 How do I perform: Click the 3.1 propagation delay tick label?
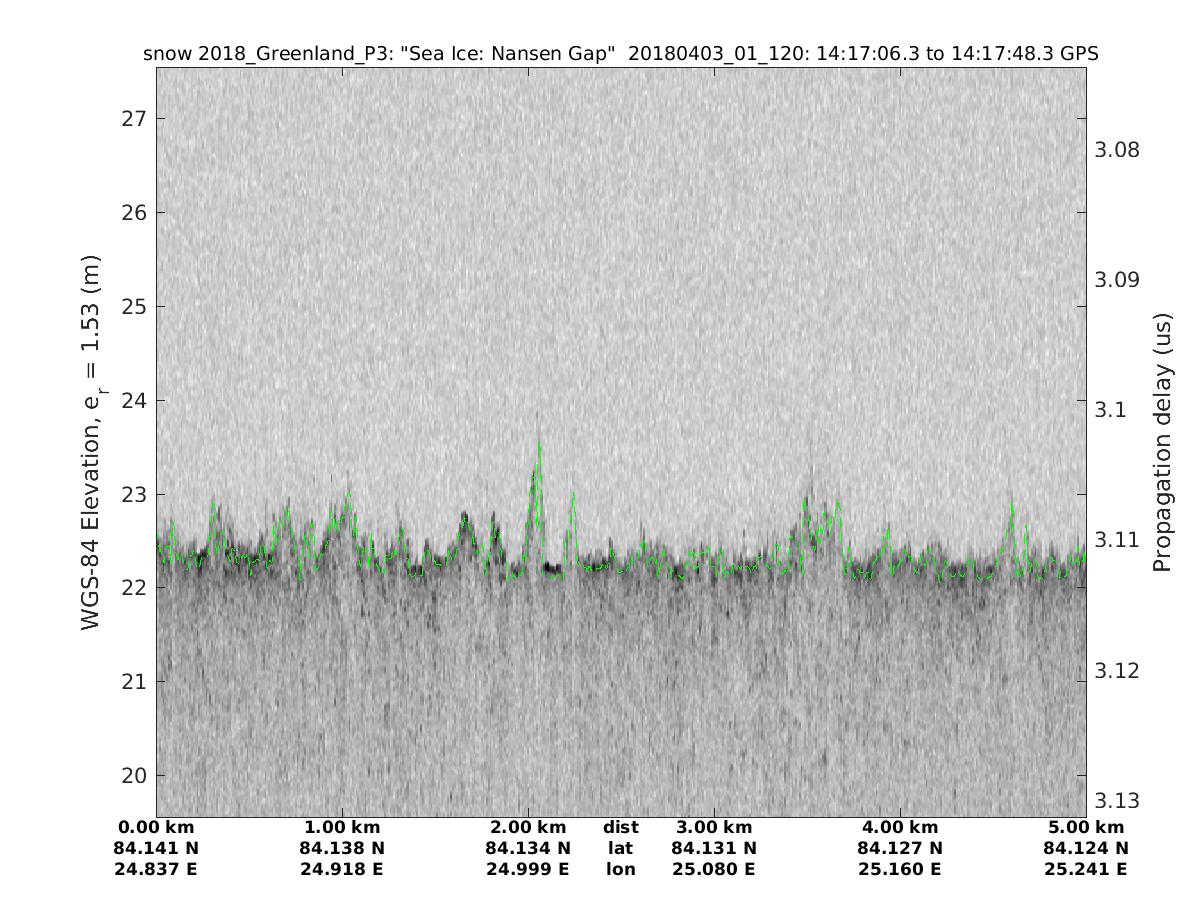coord(1109,410)
